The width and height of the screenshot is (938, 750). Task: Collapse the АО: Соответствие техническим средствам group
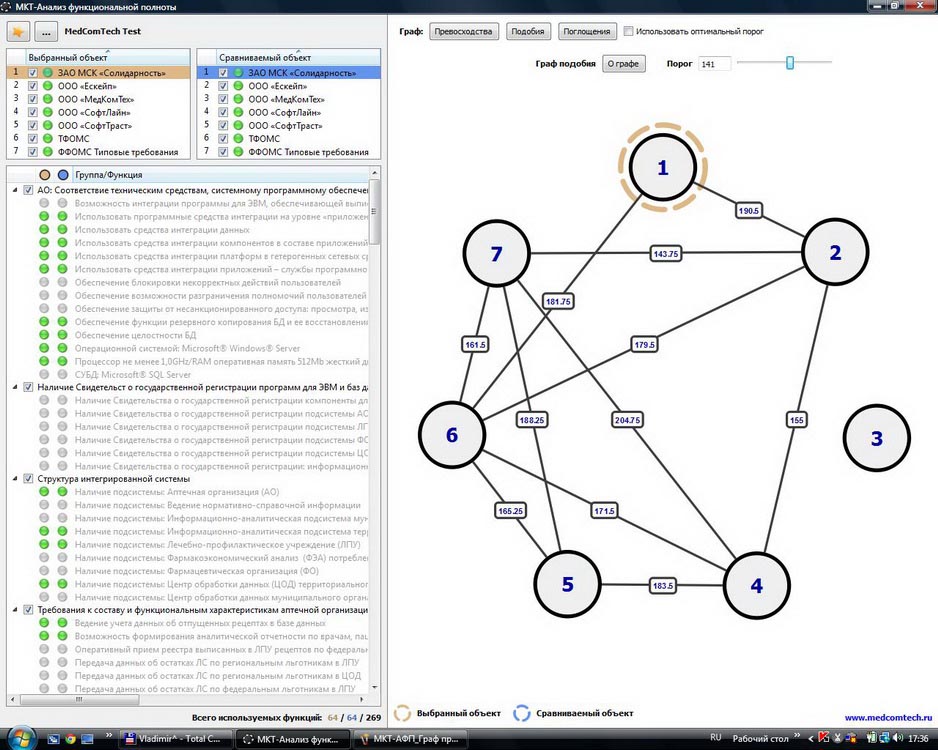pyautogui.click(x=15, y=190)
